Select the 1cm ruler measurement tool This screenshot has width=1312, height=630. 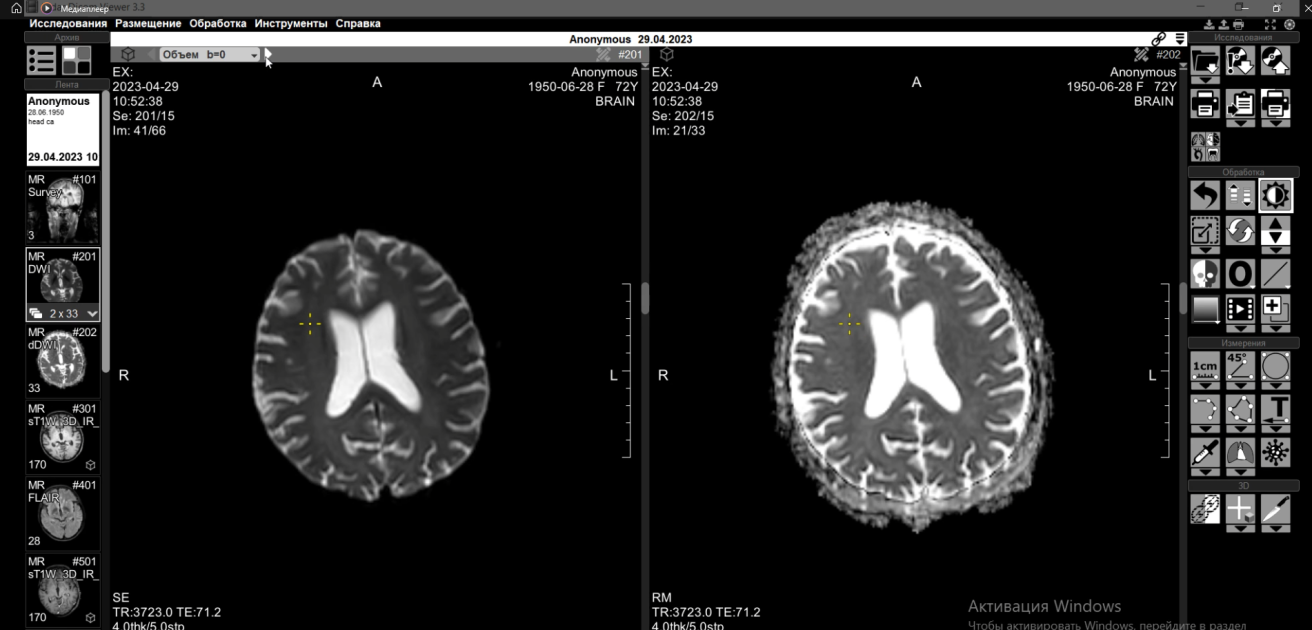pyautogui.click(x=1205, y=367)
